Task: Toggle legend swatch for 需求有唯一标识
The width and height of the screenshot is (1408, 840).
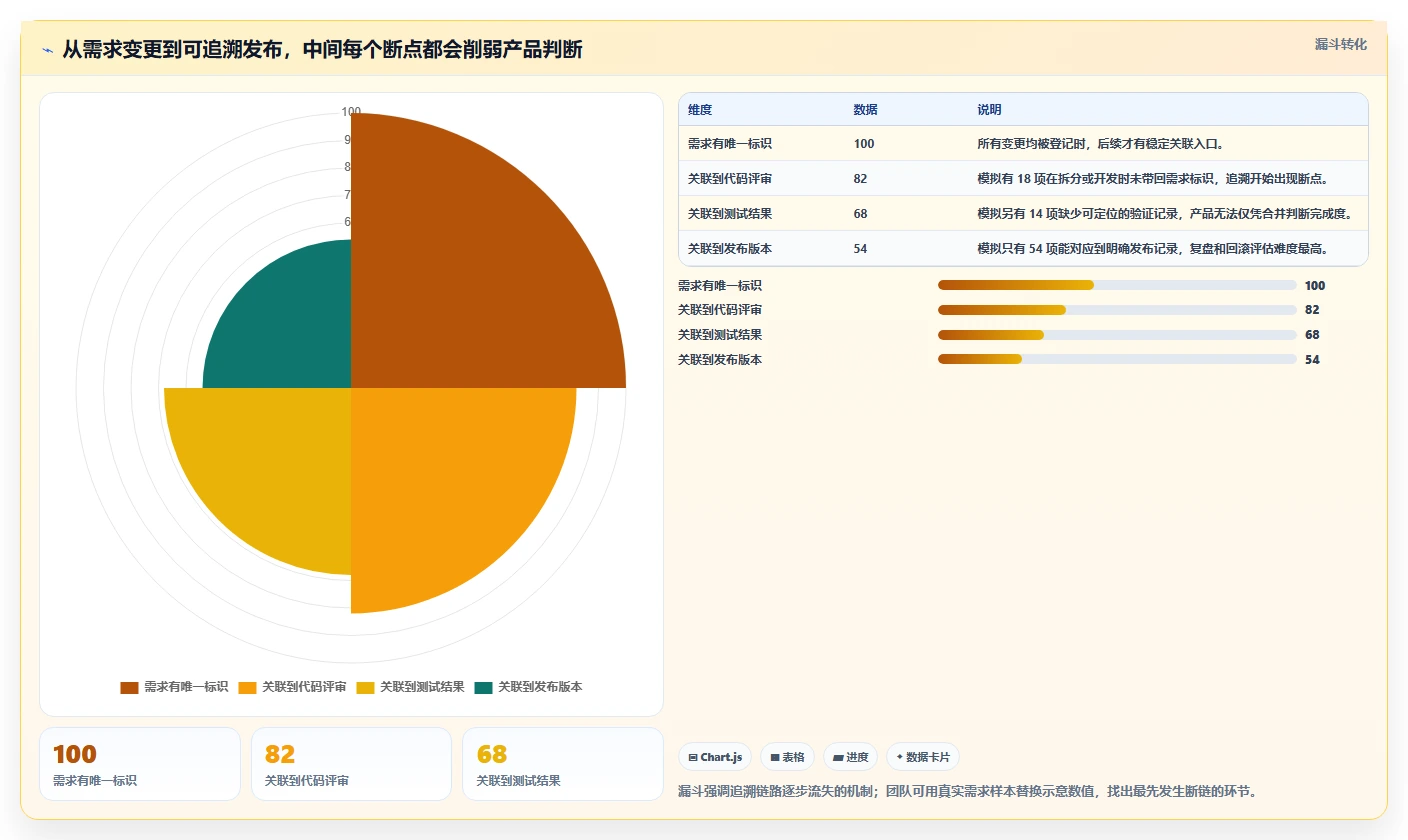Action: (129, 687)
